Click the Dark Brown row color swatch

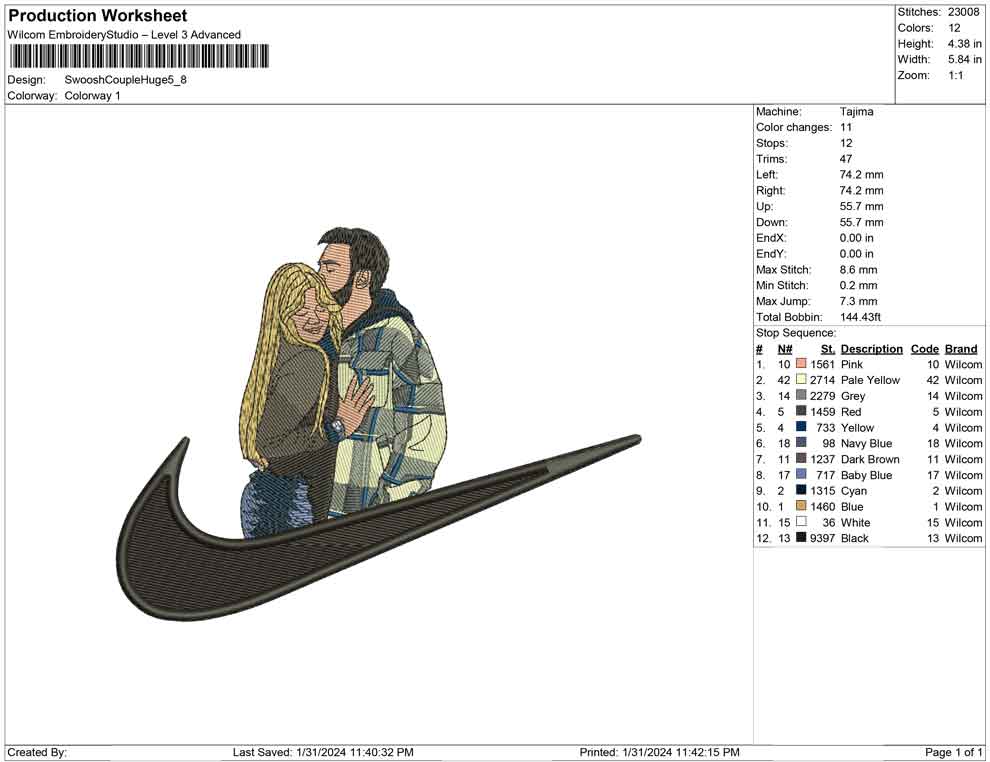[801, 458]
